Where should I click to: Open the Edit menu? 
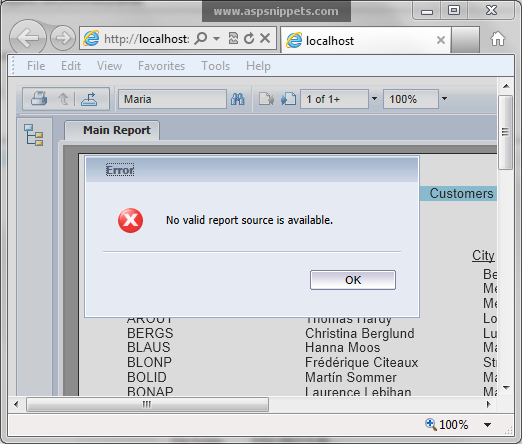tap(71, 66)
